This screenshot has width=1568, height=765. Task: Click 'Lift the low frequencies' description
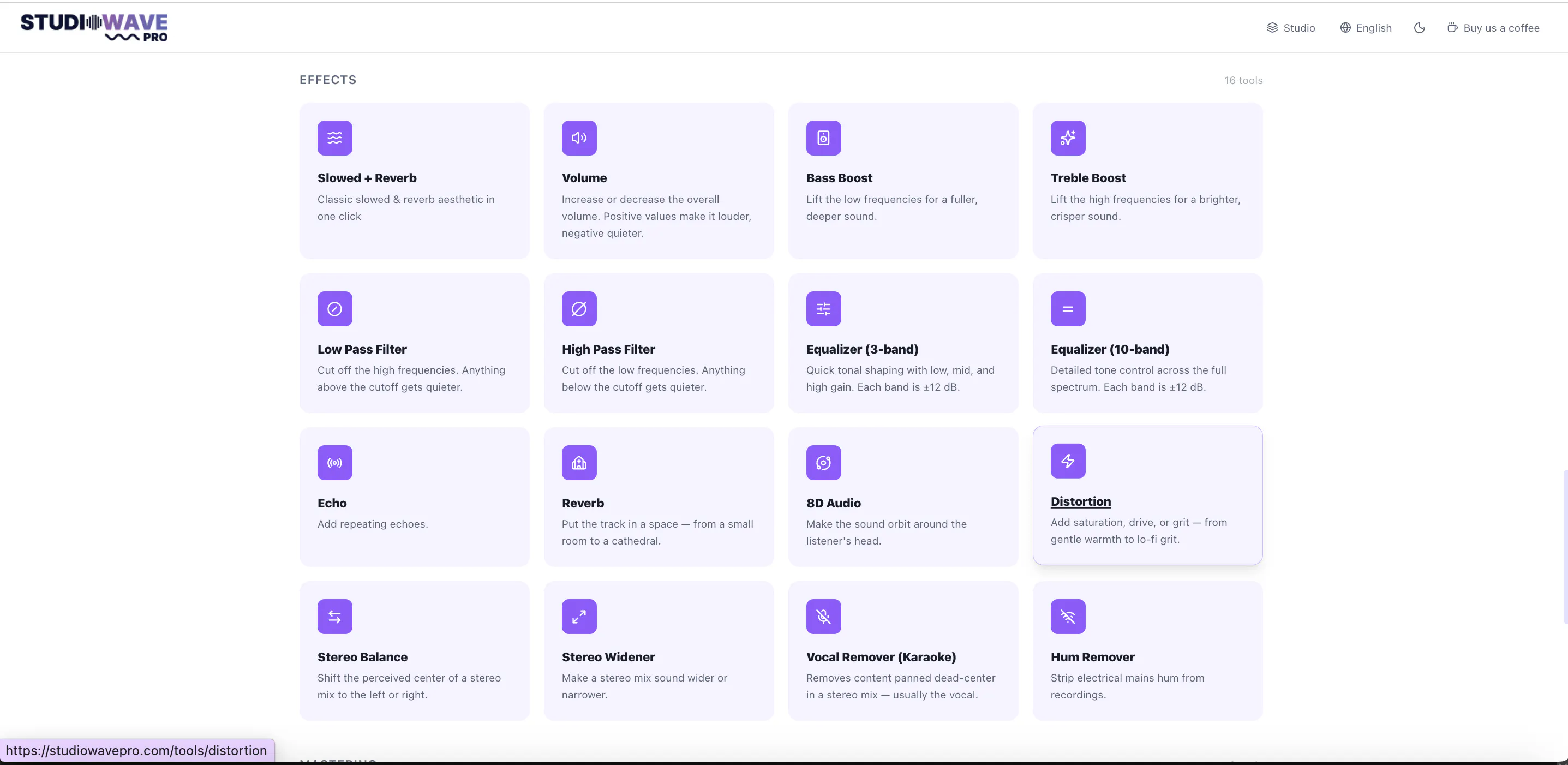coord(891,208)
